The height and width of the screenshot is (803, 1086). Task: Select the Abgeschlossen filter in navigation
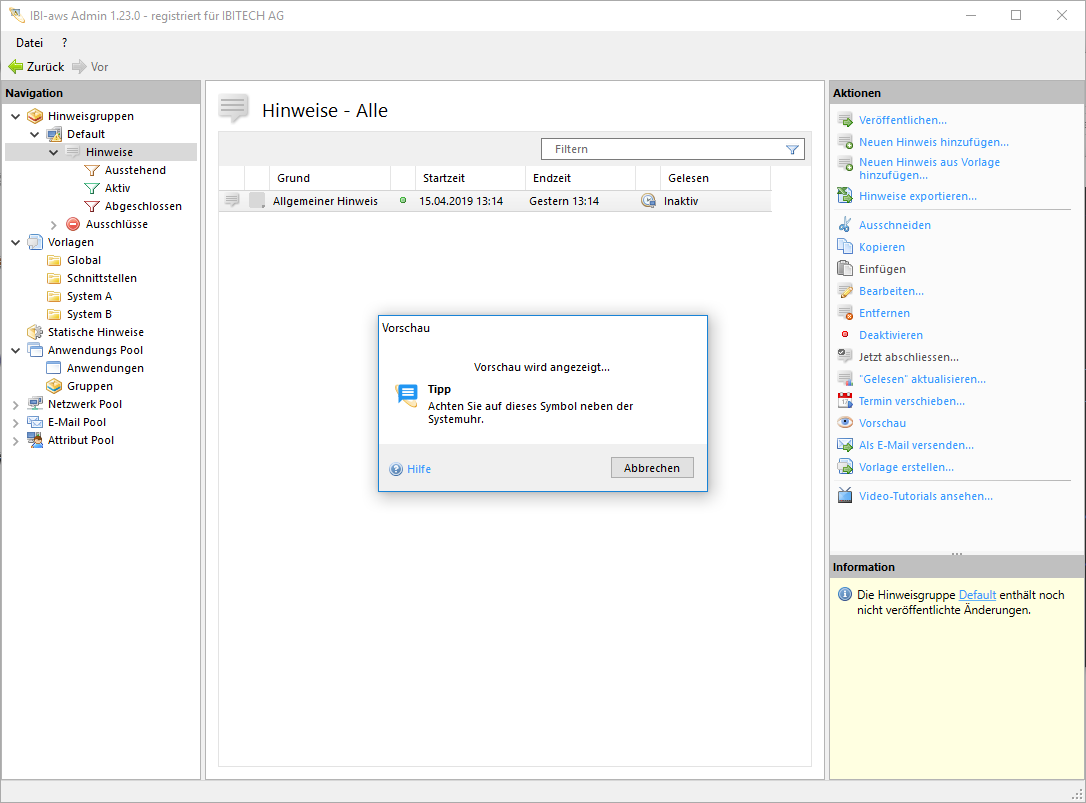[x=143, y=206]
